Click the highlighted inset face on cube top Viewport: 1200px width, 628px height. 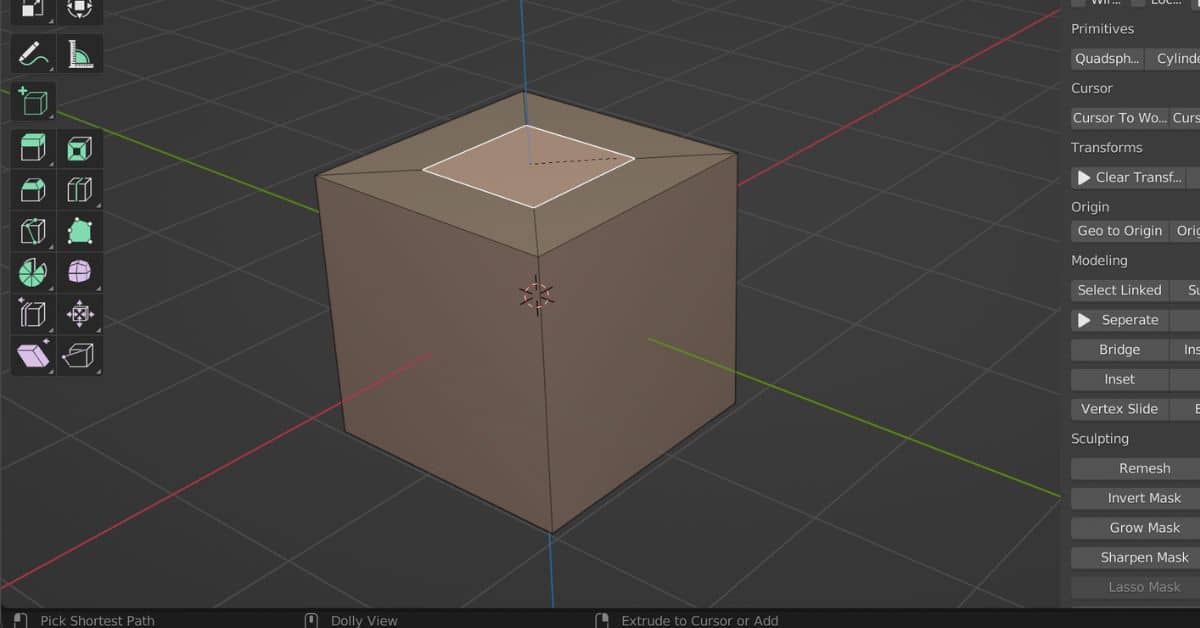(x=528, y=166)
